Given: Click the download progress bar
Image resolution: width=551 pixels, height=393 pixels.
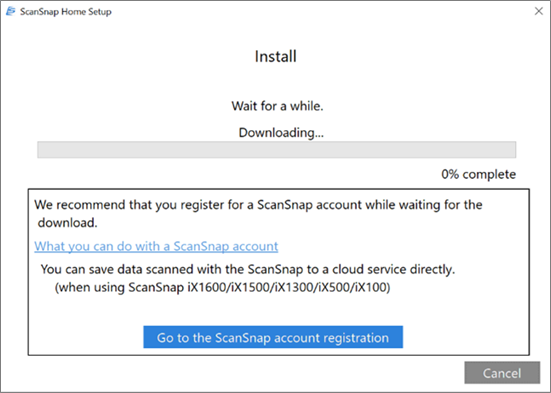Looking at the screenshot, I should [277, 150].
